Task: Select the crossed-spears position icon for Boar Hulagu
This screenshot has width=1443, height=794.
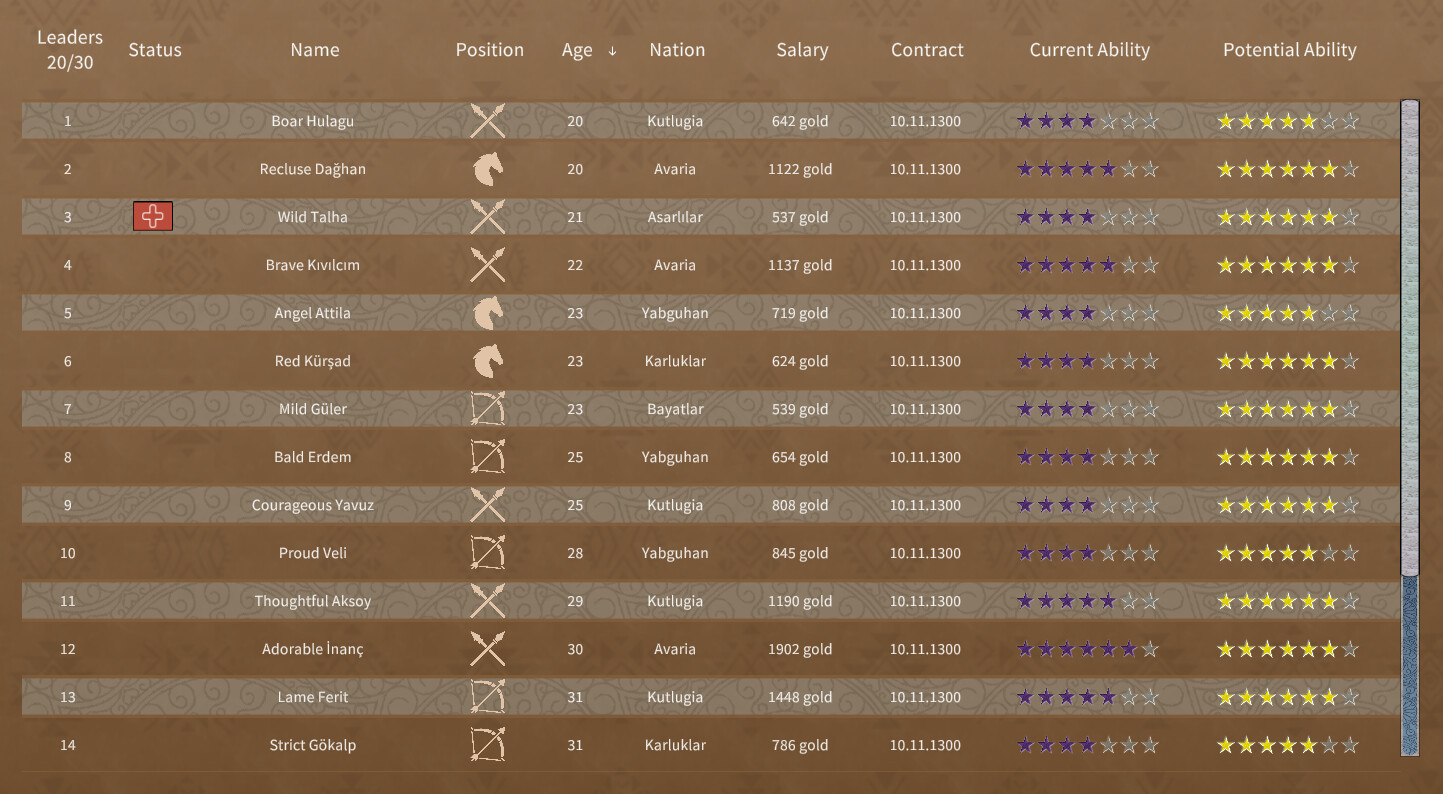Action: [487, 121]
